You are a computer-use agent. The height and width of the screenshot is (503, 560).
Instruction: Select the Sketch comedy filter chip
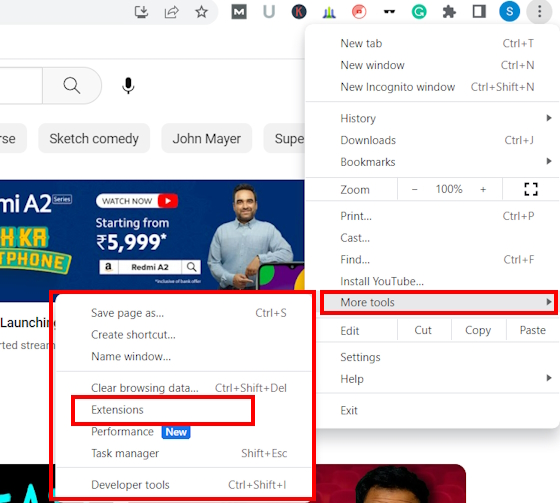[x=94, y=138]
